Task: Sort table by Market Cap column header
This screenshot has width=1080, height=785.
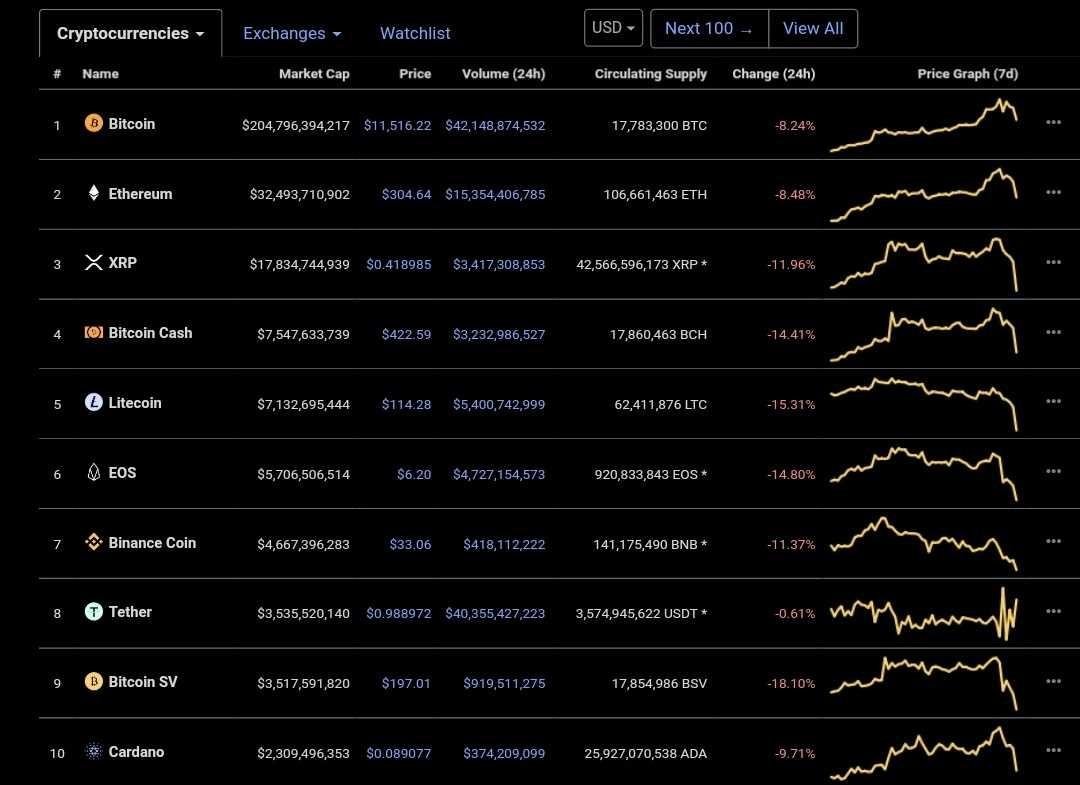Action: tap(314, 74)
